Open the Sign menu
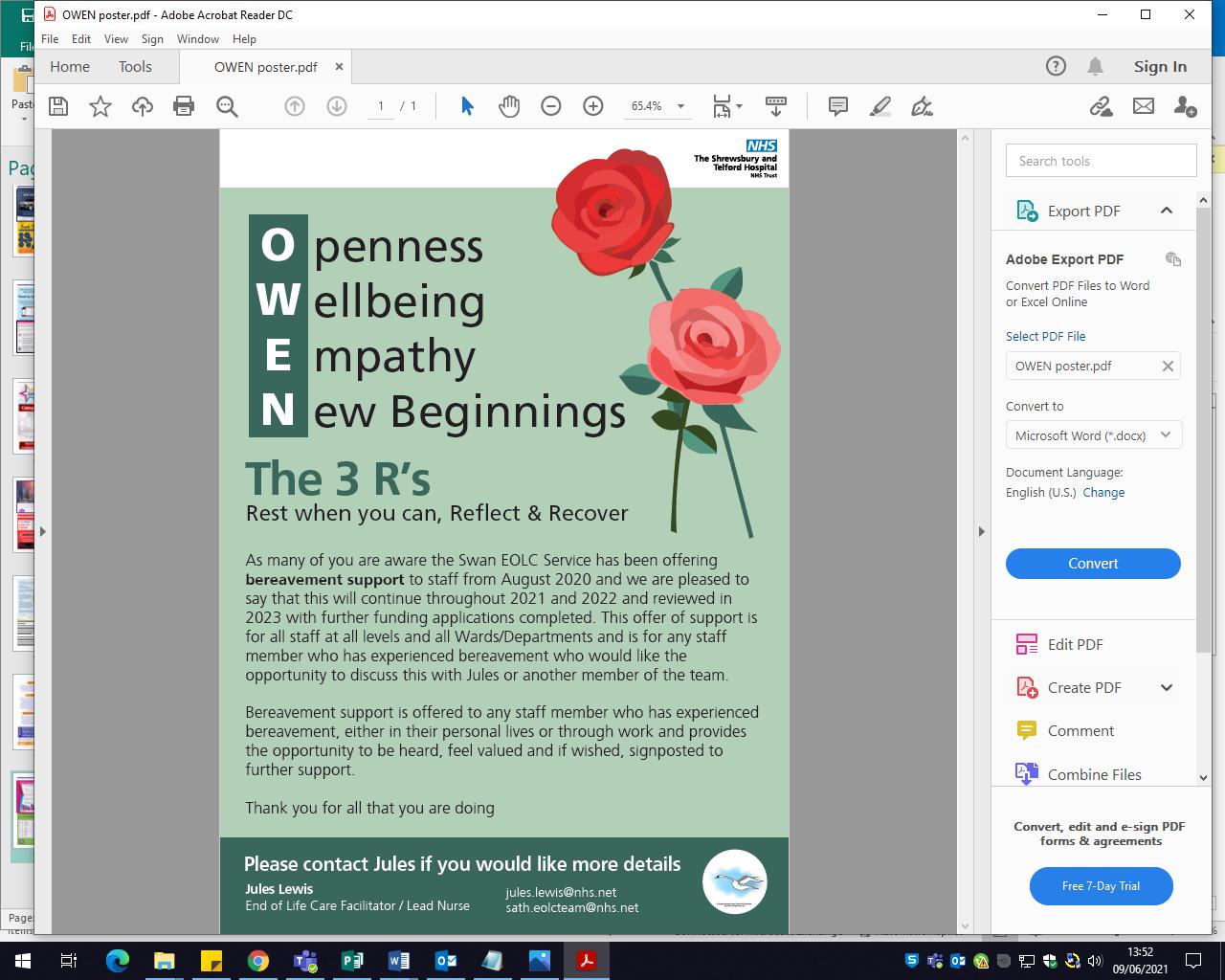This screenshot has height=980, width=1225. pos(152,39)
